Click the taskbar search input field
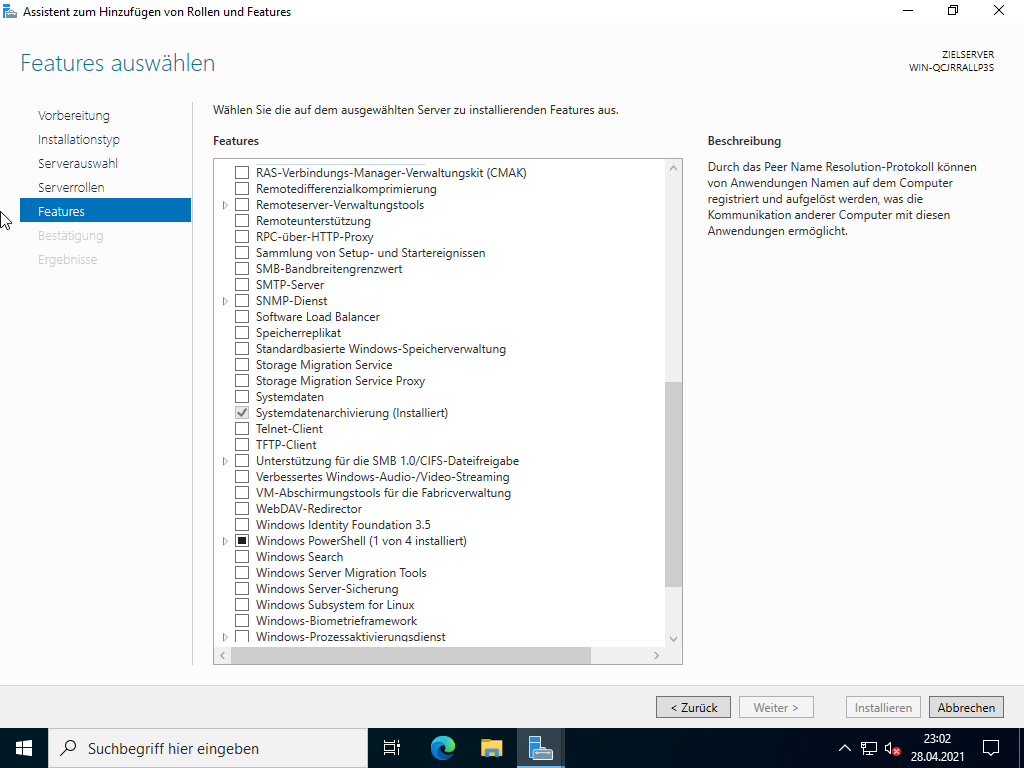 (x=208, y=748)
